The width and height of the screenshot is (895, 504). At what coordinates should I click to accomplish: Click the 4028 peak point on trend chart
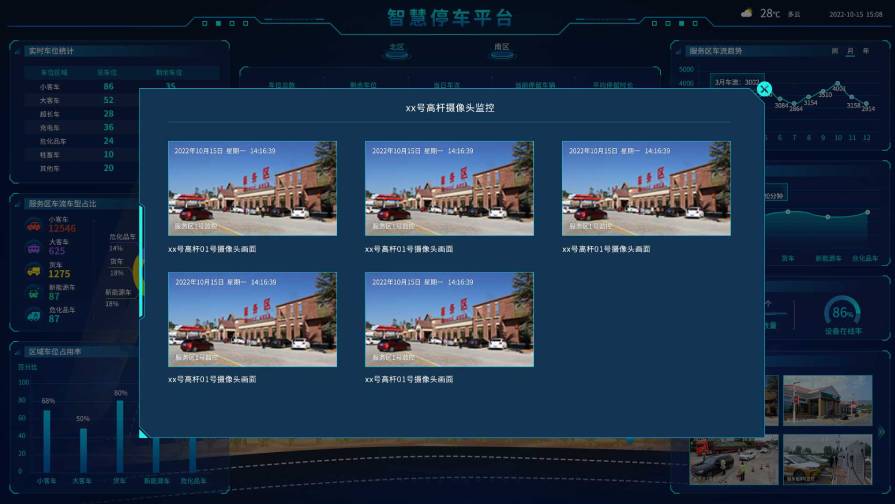tap(837, 83)
